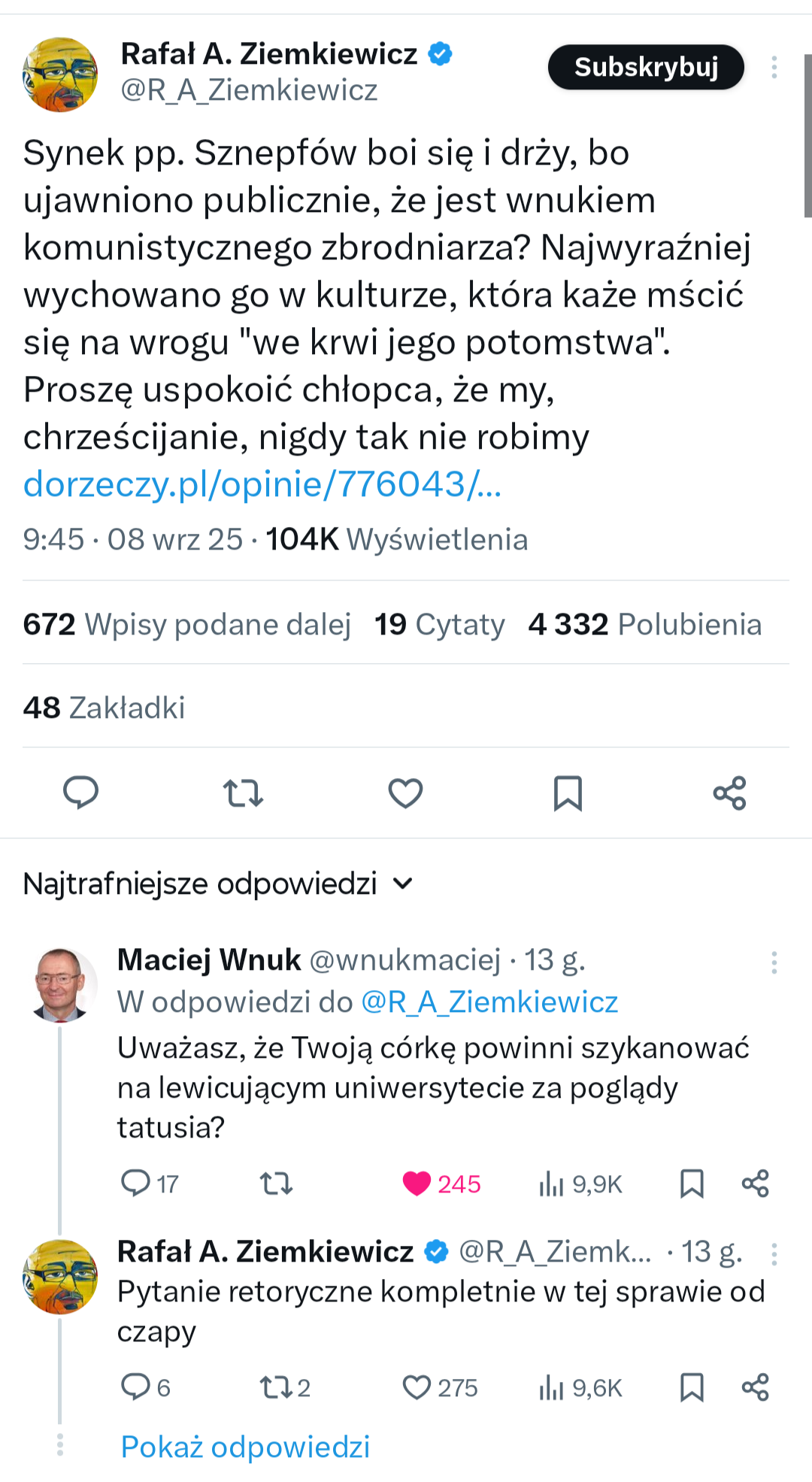The width and height of the screenshot is (812, 1482).
Task: Tap 'Pokaż odpowiedzi' to show replies
Action: click(245, 1447)
